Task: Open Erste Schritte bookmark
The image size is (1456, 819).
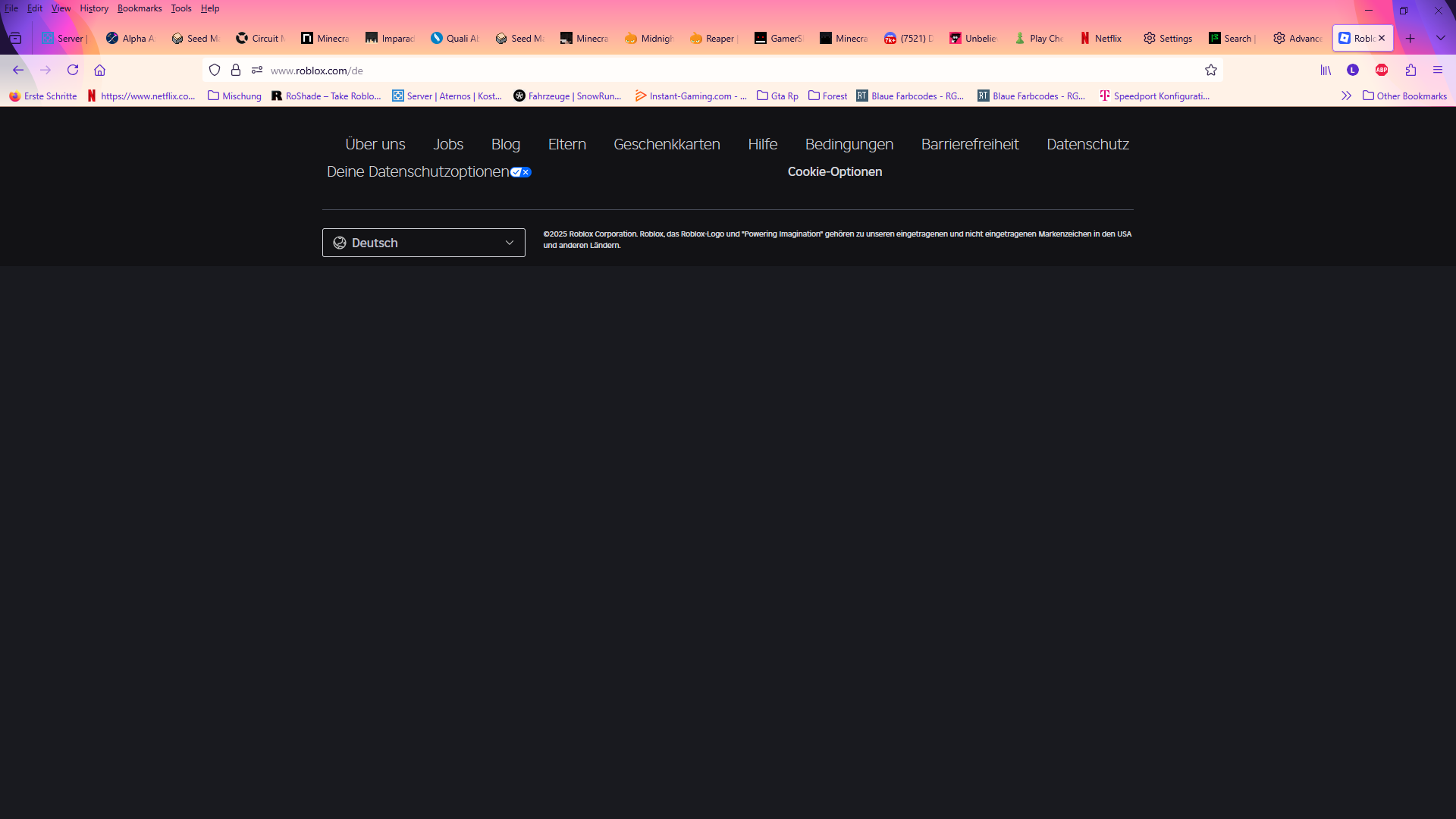Action: point(43,96)
